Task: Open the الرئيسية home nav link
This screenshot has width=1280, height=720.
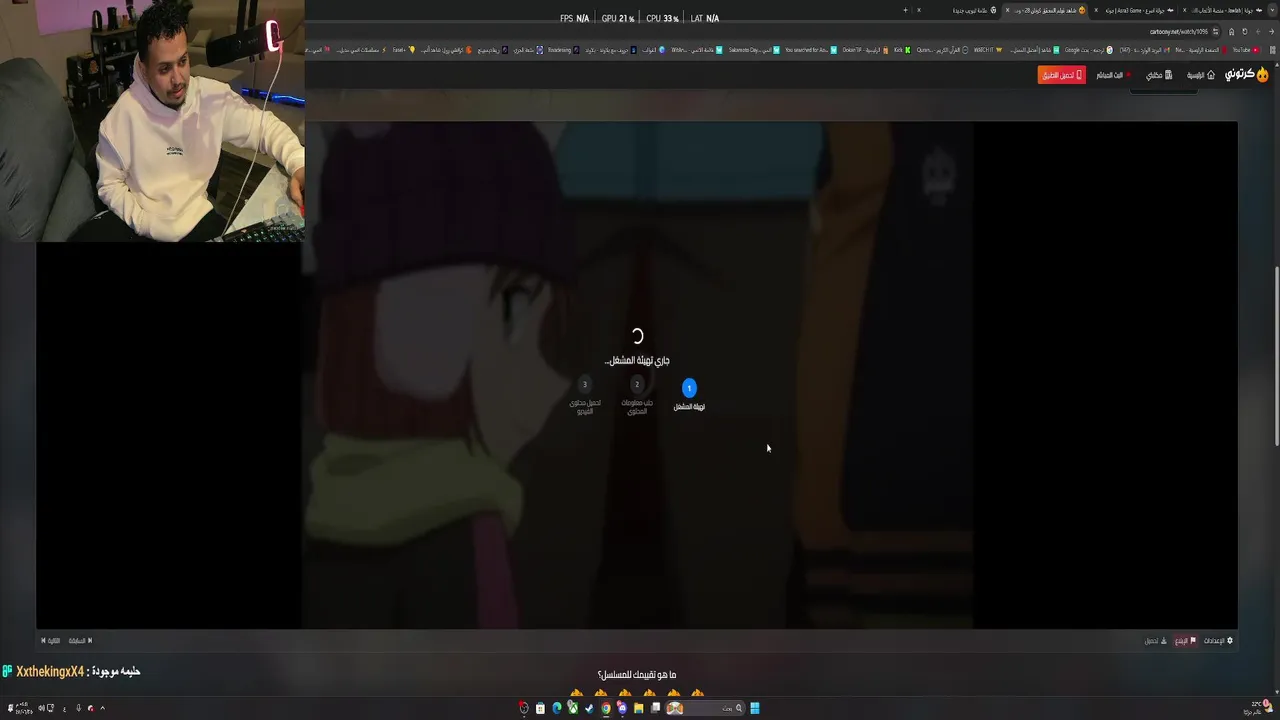Action: [x=1201, y=75]
